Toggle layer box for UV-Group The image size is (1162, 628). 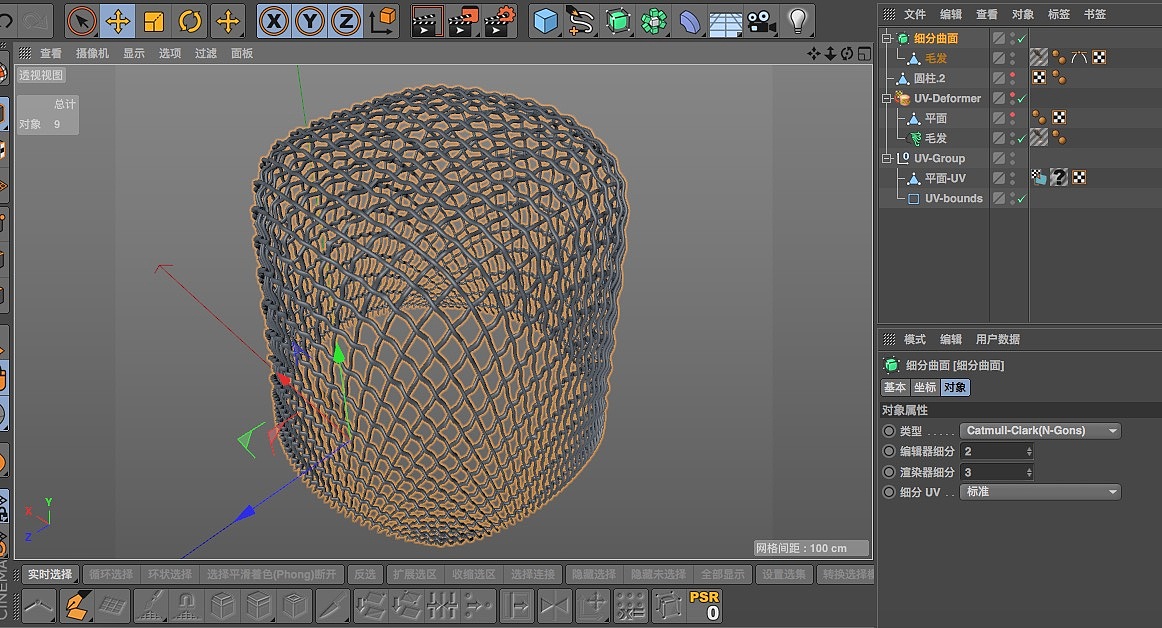[x=999, y=158]
